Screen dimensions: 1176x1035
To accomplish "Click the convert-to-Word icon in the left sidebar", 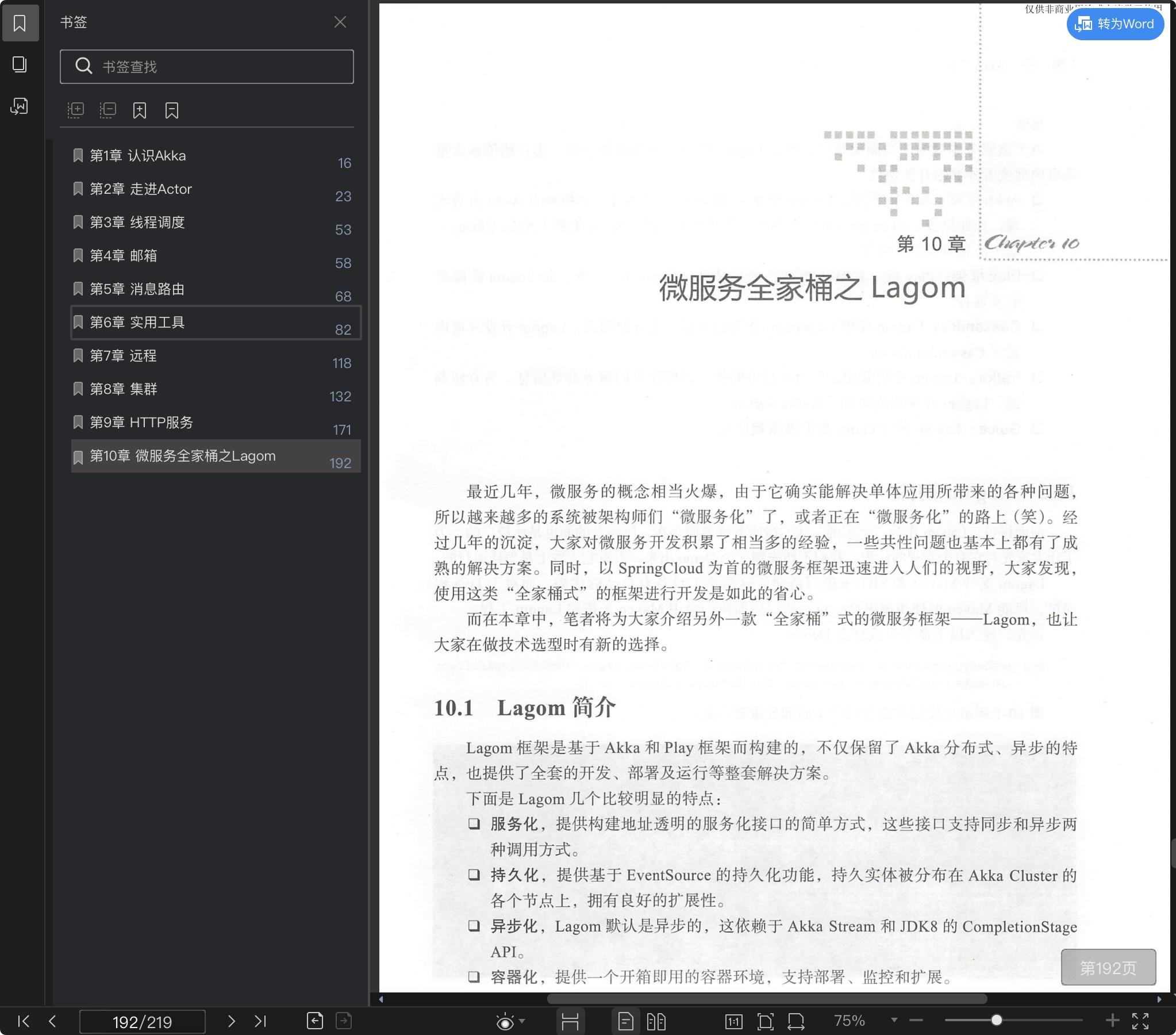I will (x=20, y=106).
